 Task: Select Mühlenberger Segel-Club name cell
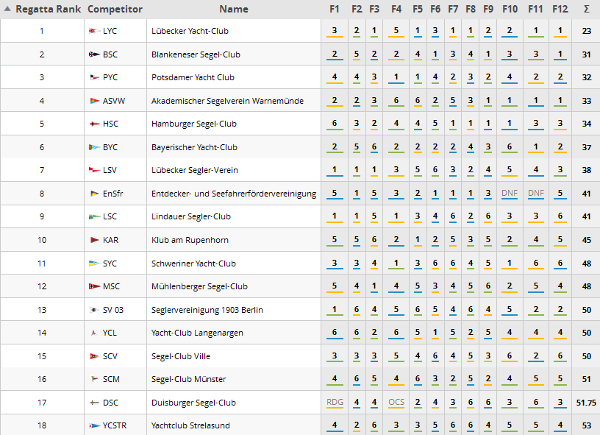point(199,286)
